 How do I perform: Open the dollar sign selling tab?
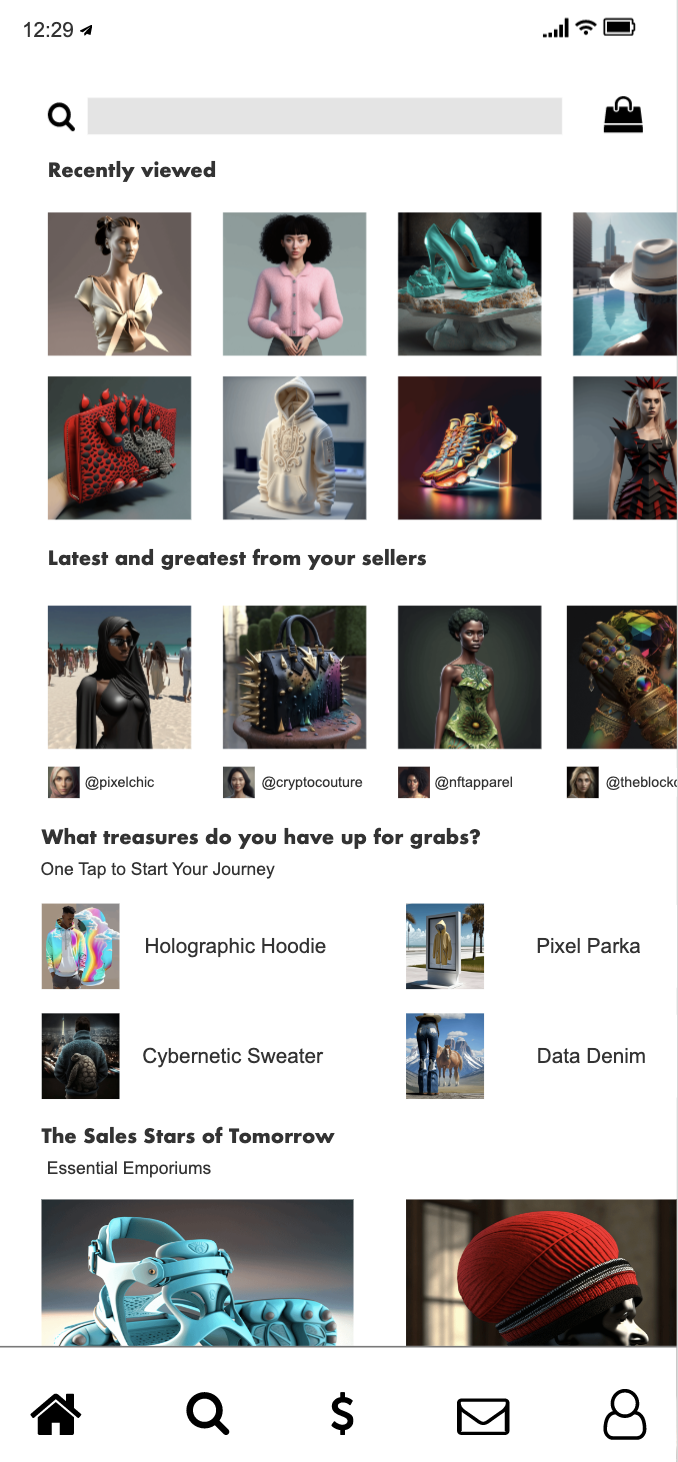point(342,1414)
